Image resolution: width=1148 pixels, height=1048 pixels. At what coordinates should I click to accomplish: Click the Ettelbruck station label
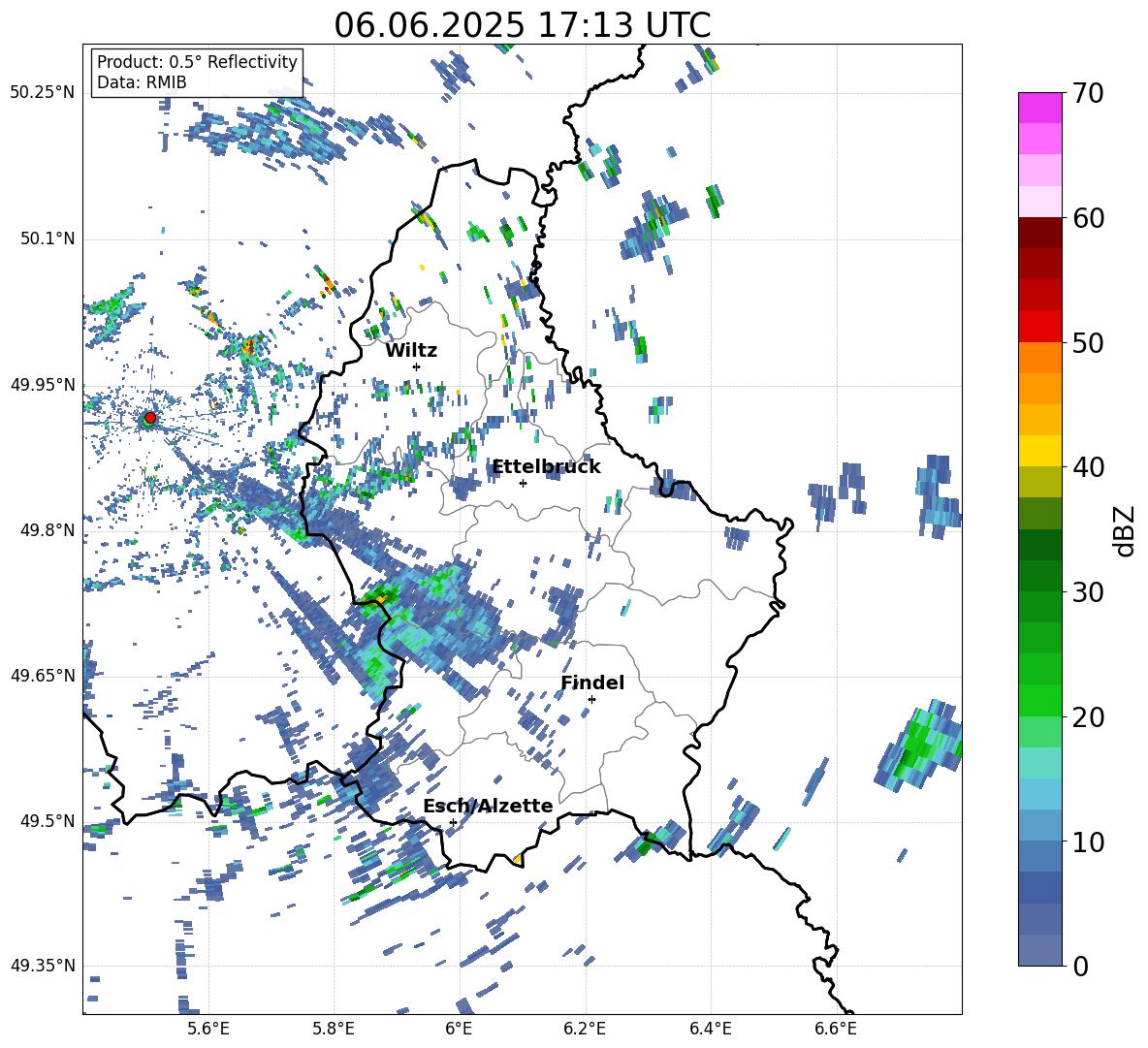(546, 467)
